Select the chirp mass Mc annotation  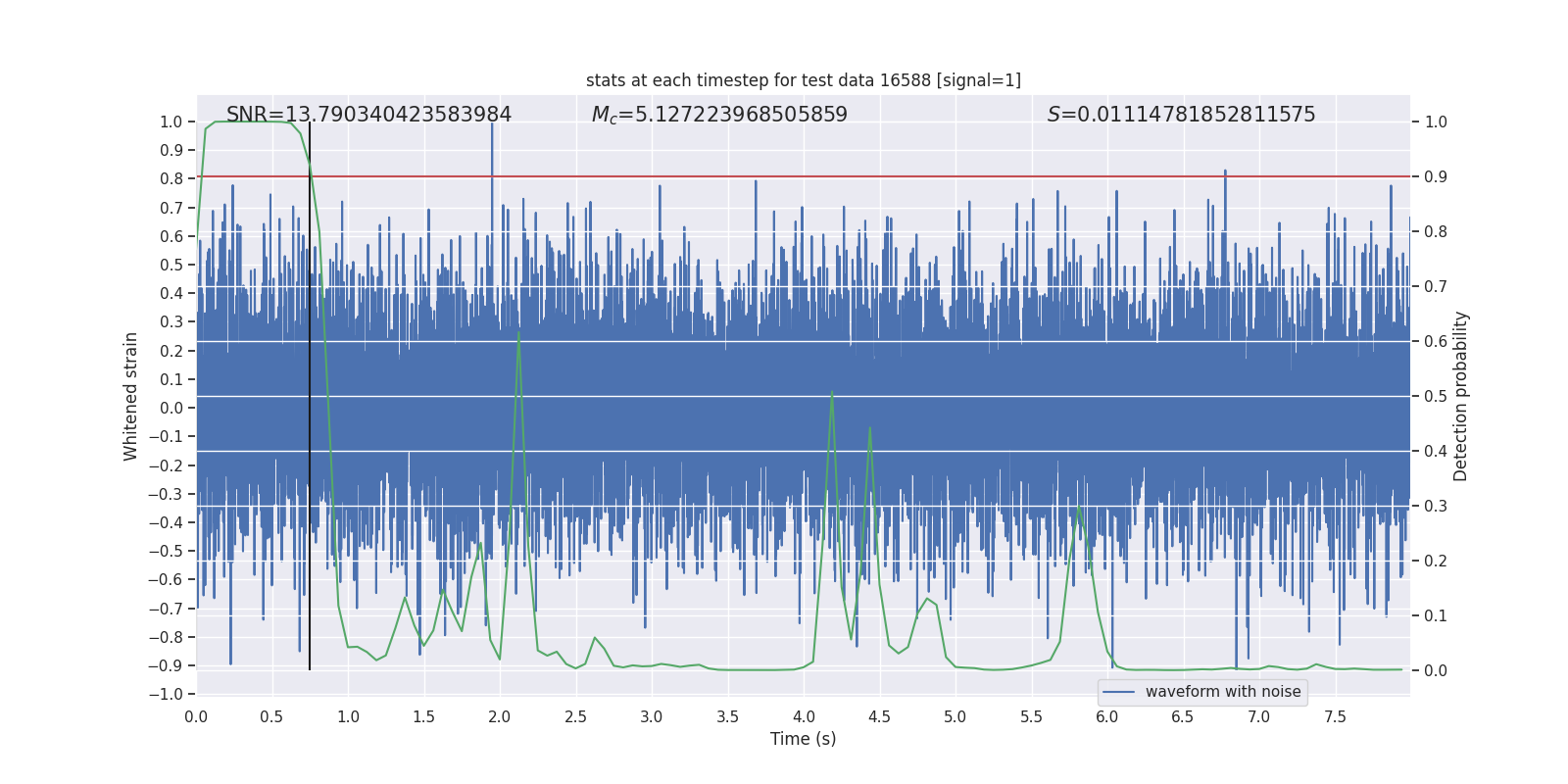719,115
